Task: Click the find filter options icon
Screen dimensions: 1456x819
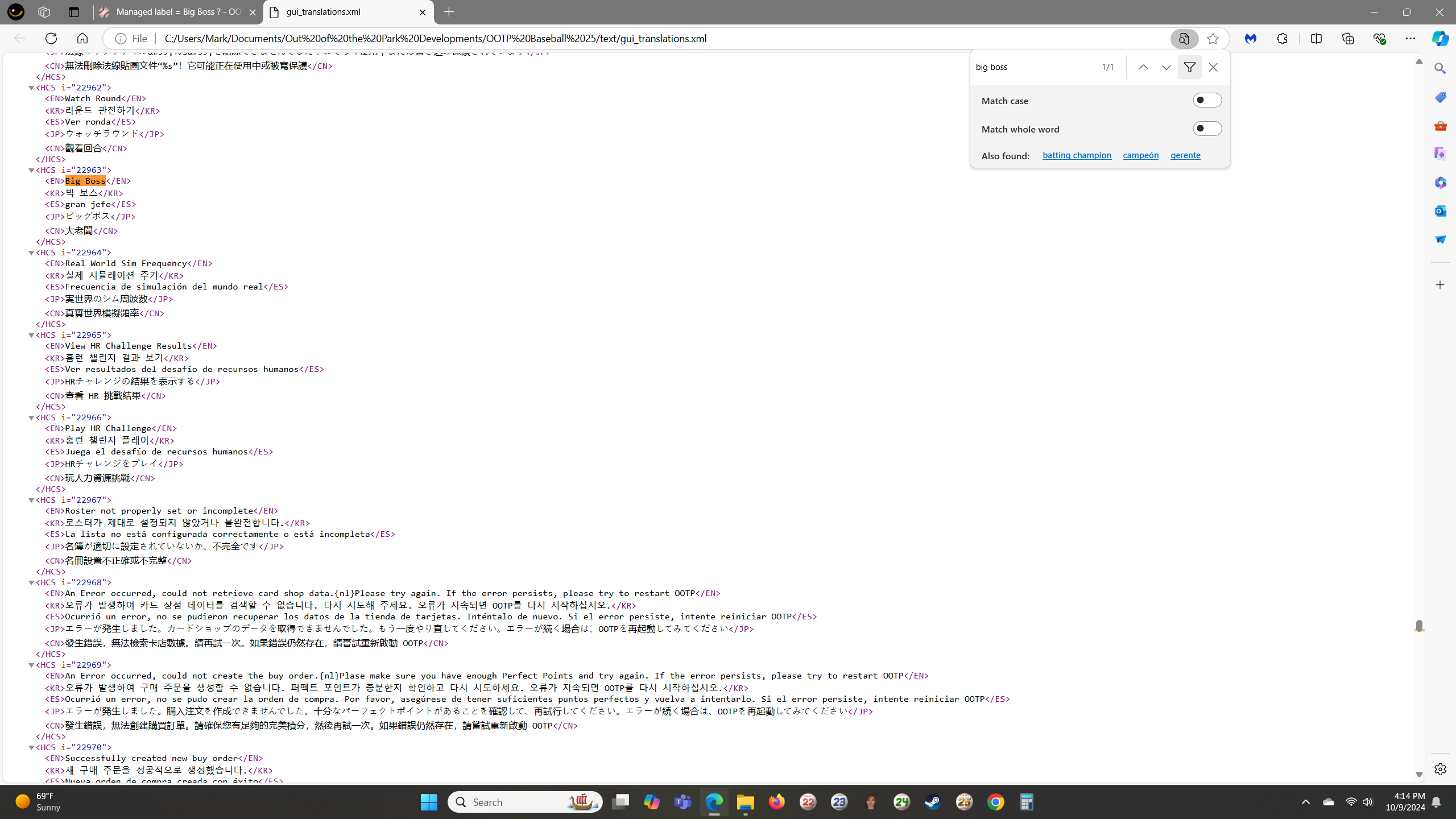Action: [1189, 67]
